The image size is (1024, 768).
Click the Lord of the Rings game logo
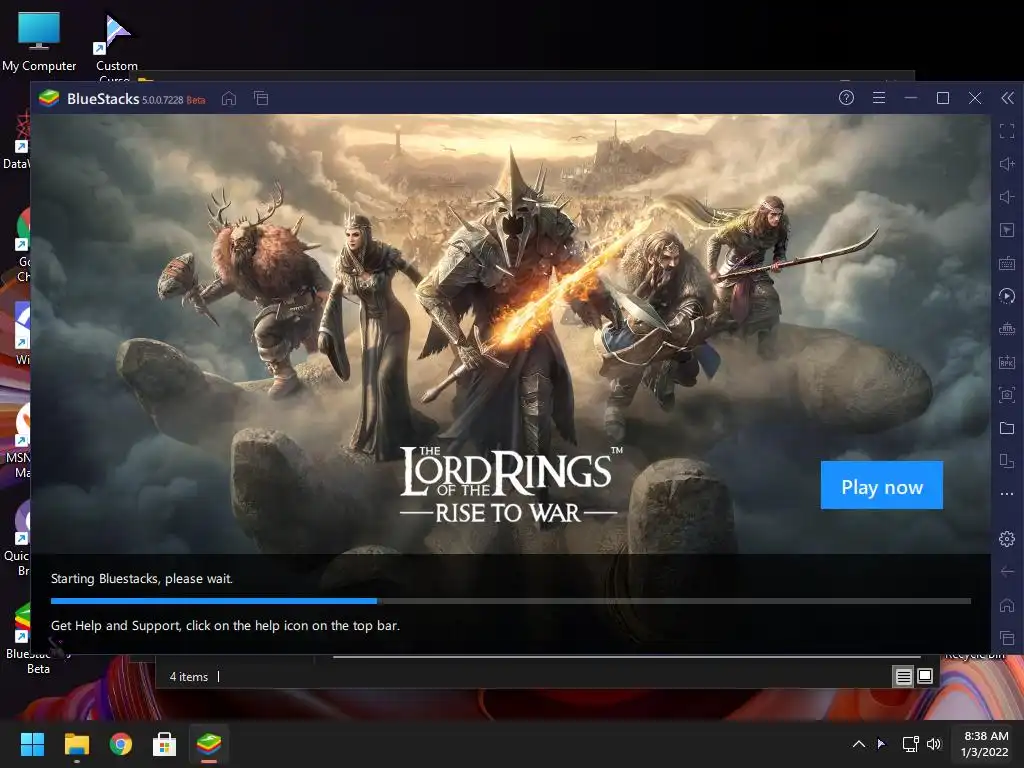509,485
